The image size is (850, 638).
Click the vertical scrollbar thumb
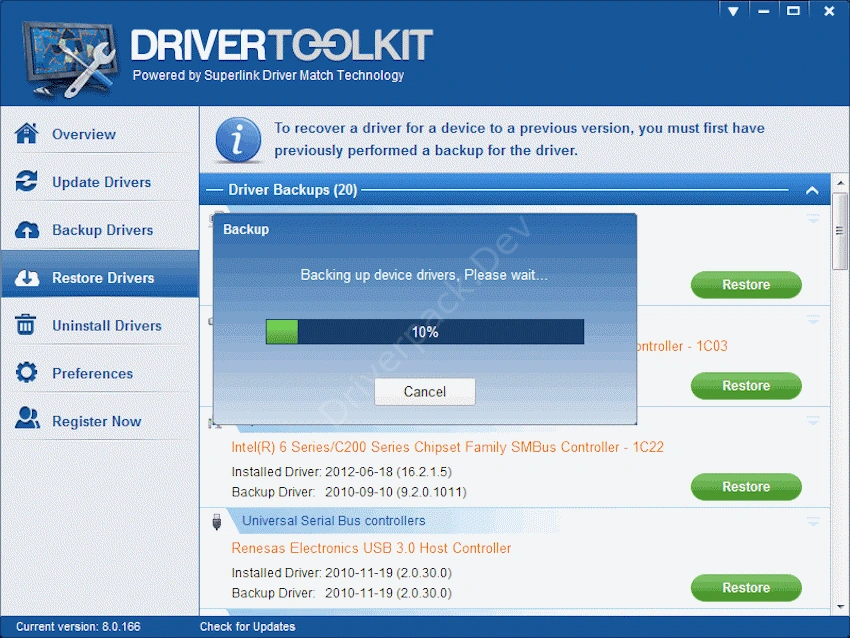840,231
